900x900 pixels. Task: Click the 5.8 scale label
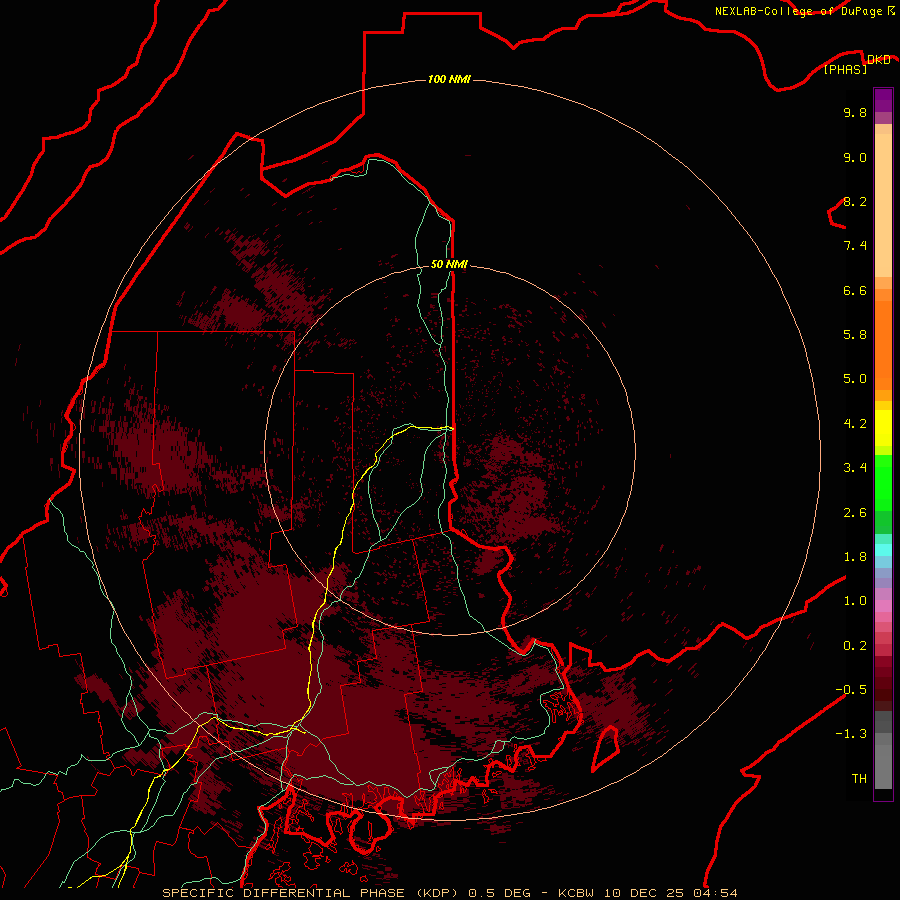click(855, 335)
